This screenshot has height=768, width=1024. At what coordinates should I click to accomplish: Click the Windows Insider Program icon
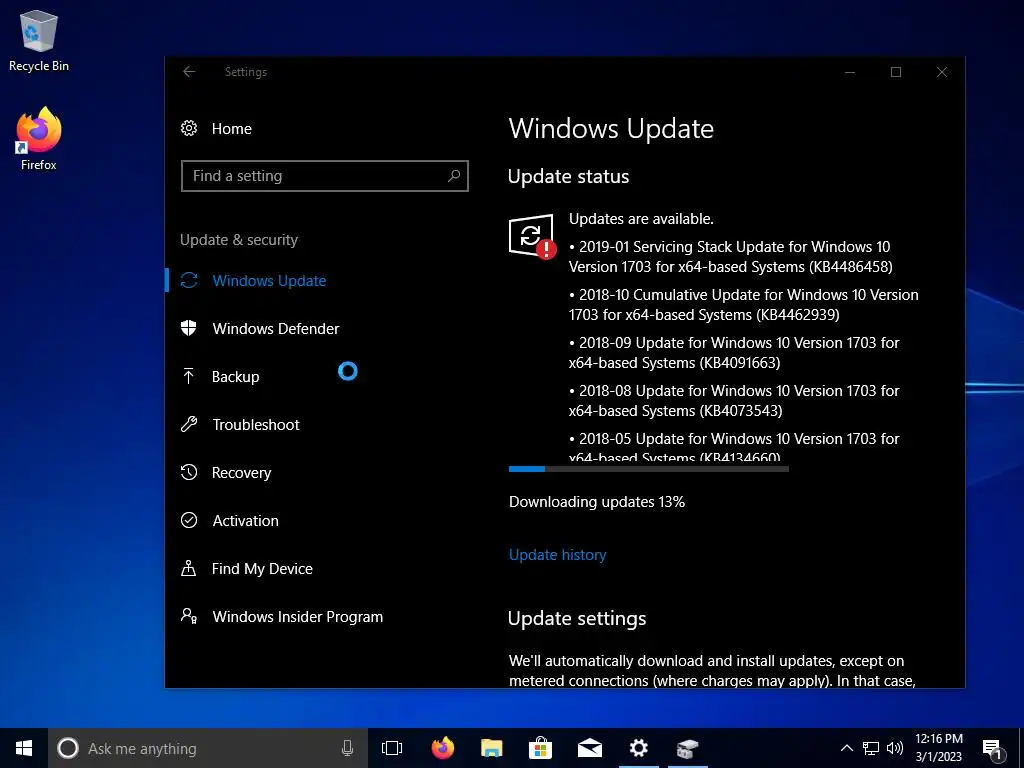point(189,616)
